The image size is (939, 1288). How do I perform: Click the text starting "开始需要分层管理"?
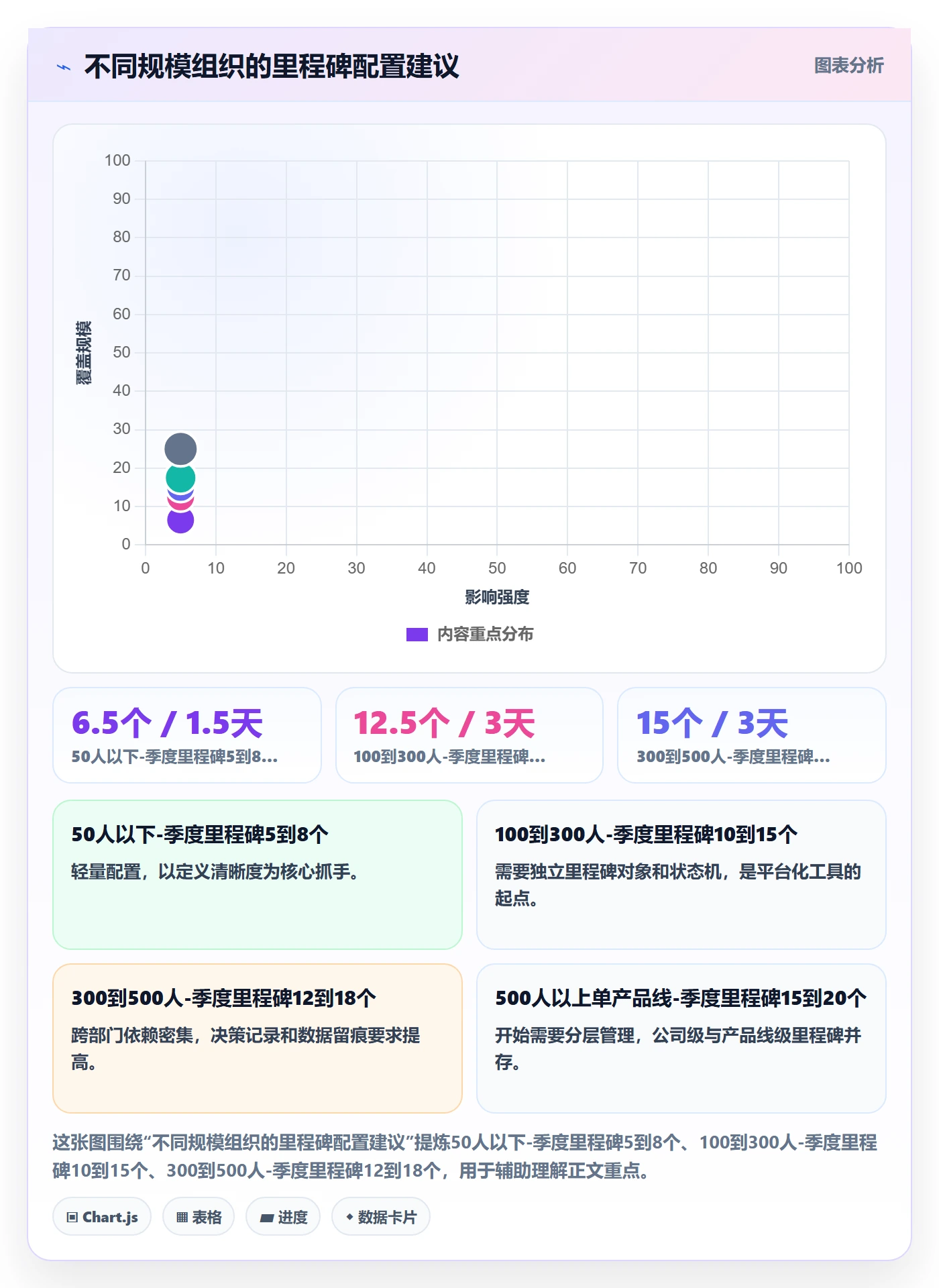click(678, 1049)
